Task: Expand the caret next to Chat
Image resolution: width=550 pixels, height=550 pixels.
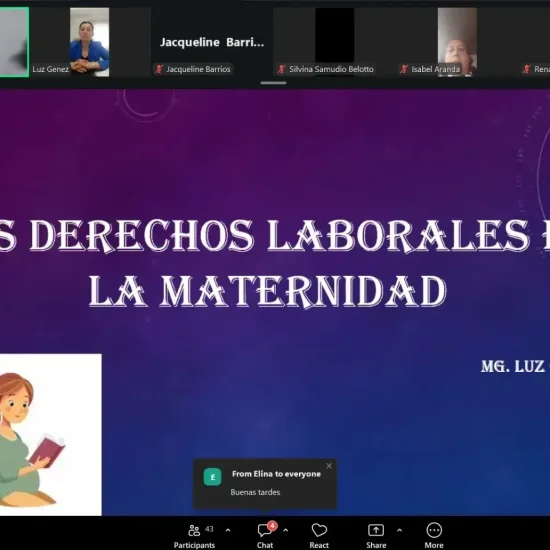Action: click(x=286, y=530)
